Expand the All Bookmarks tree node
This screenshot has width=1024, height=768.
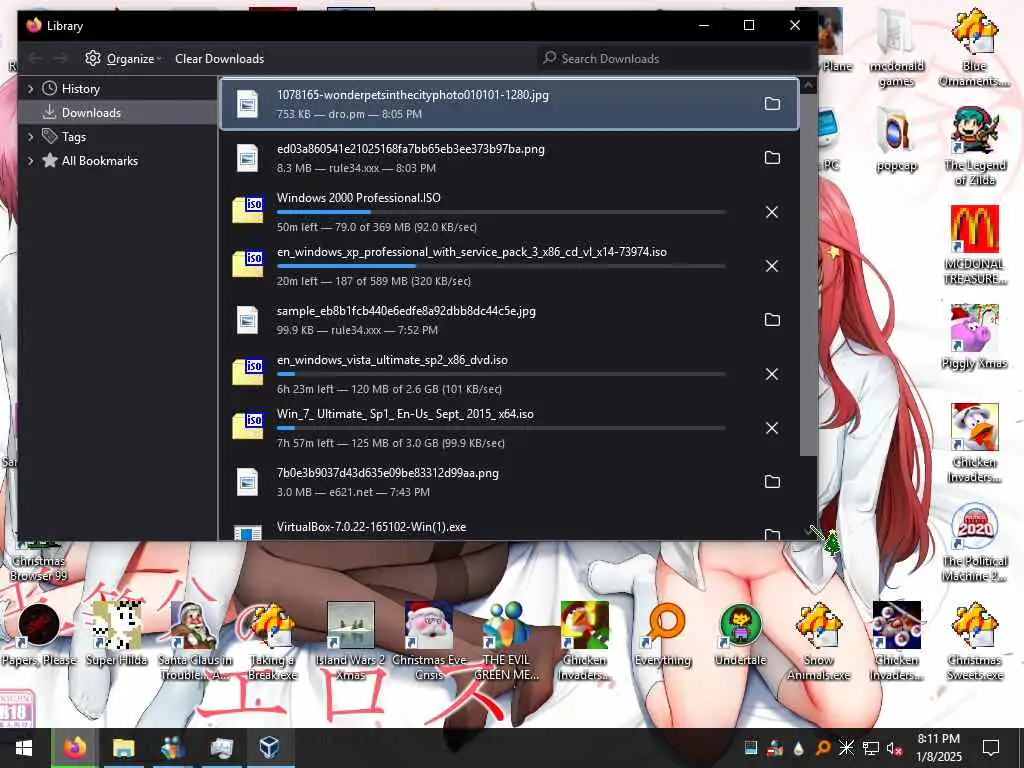point(30,161)
